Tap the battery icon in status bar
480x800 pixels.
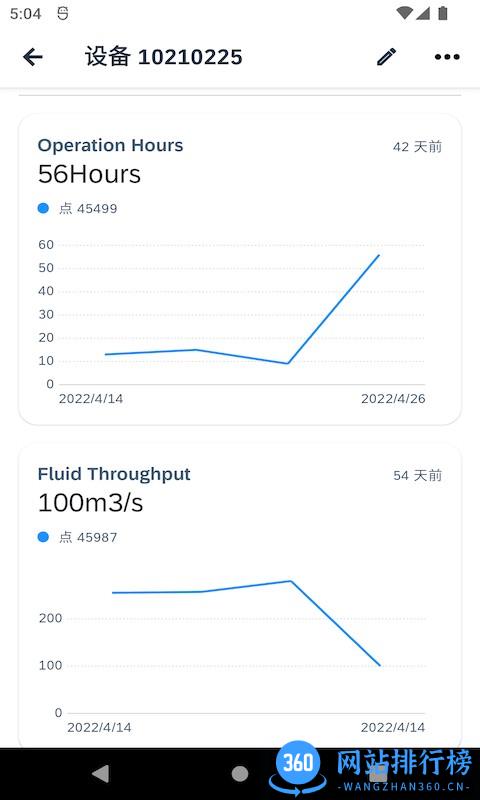point(443,14)
